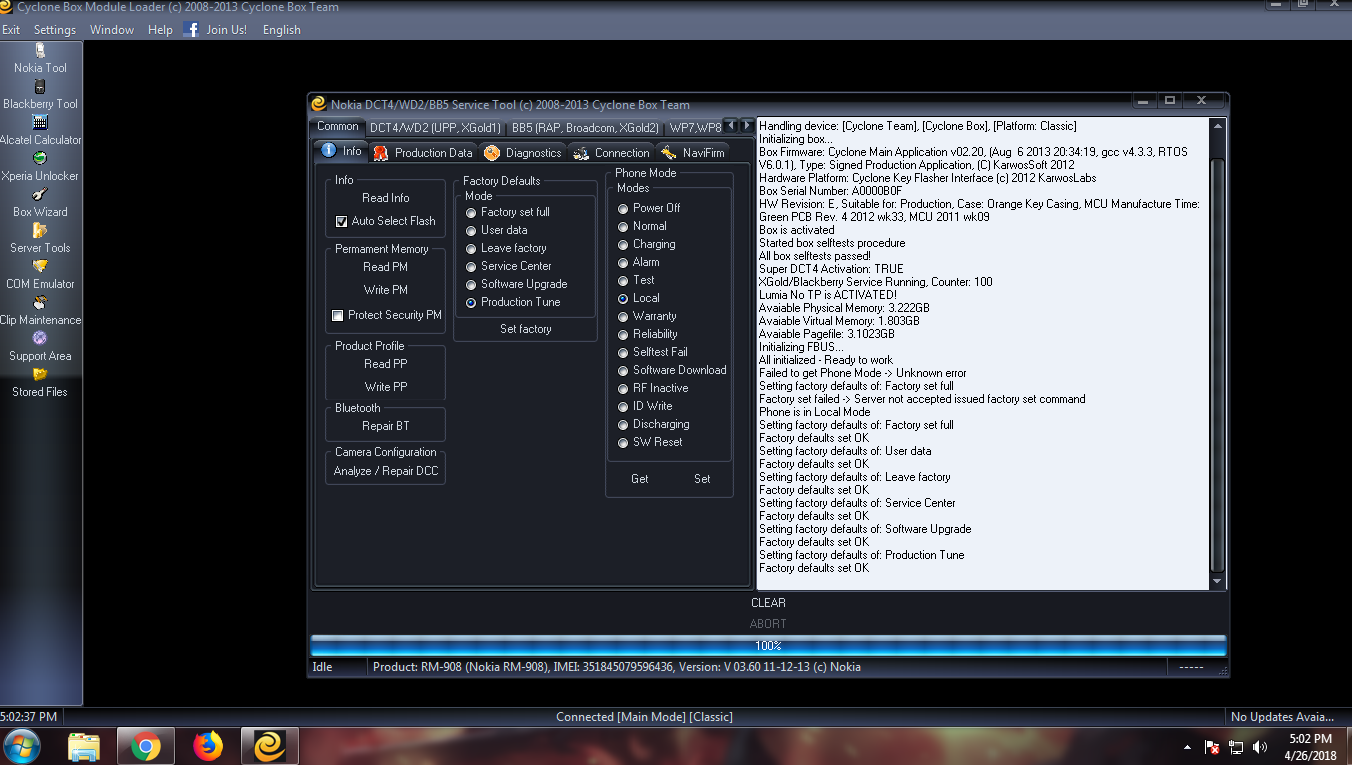Click the Action Center flag tray icon
1352x765 pixels.
[x=1211, y=747]
